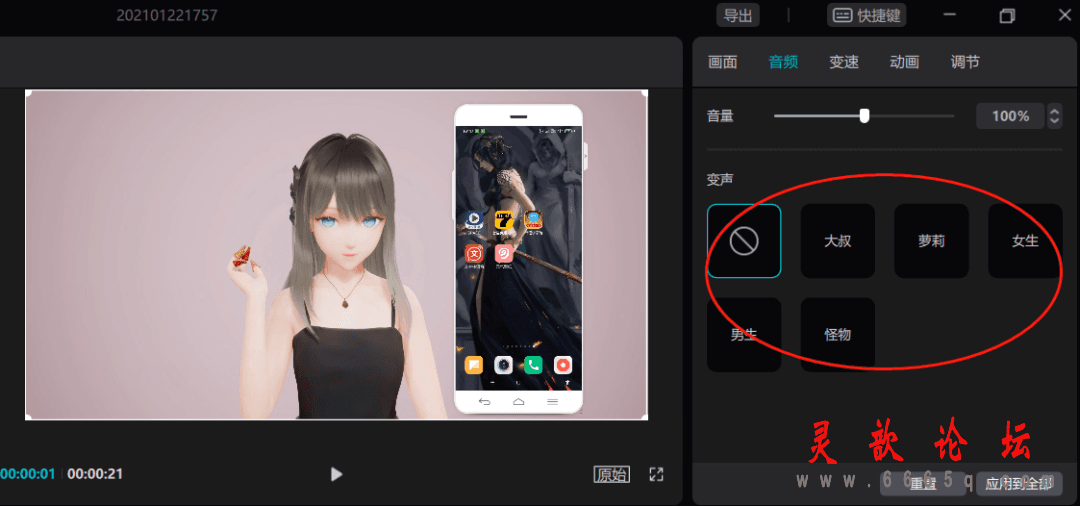
Task: Enter fullscreen preview mode
Action: 656,474
